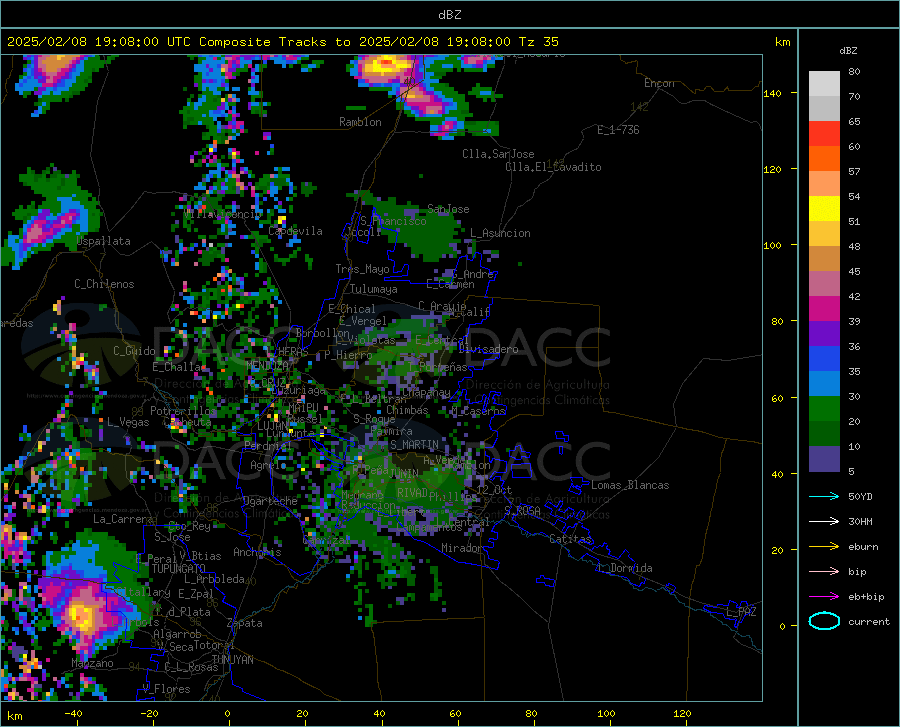Screen dimensions: 900x727
Task: Click the La_Carrera place label
Action: (x=123, y=519)
